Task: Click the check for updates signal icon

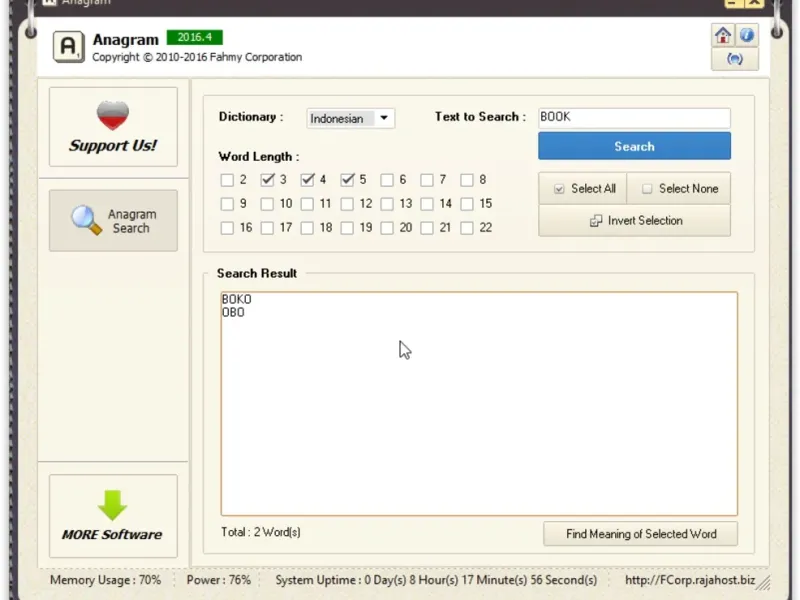Action: tap(735, 59)
